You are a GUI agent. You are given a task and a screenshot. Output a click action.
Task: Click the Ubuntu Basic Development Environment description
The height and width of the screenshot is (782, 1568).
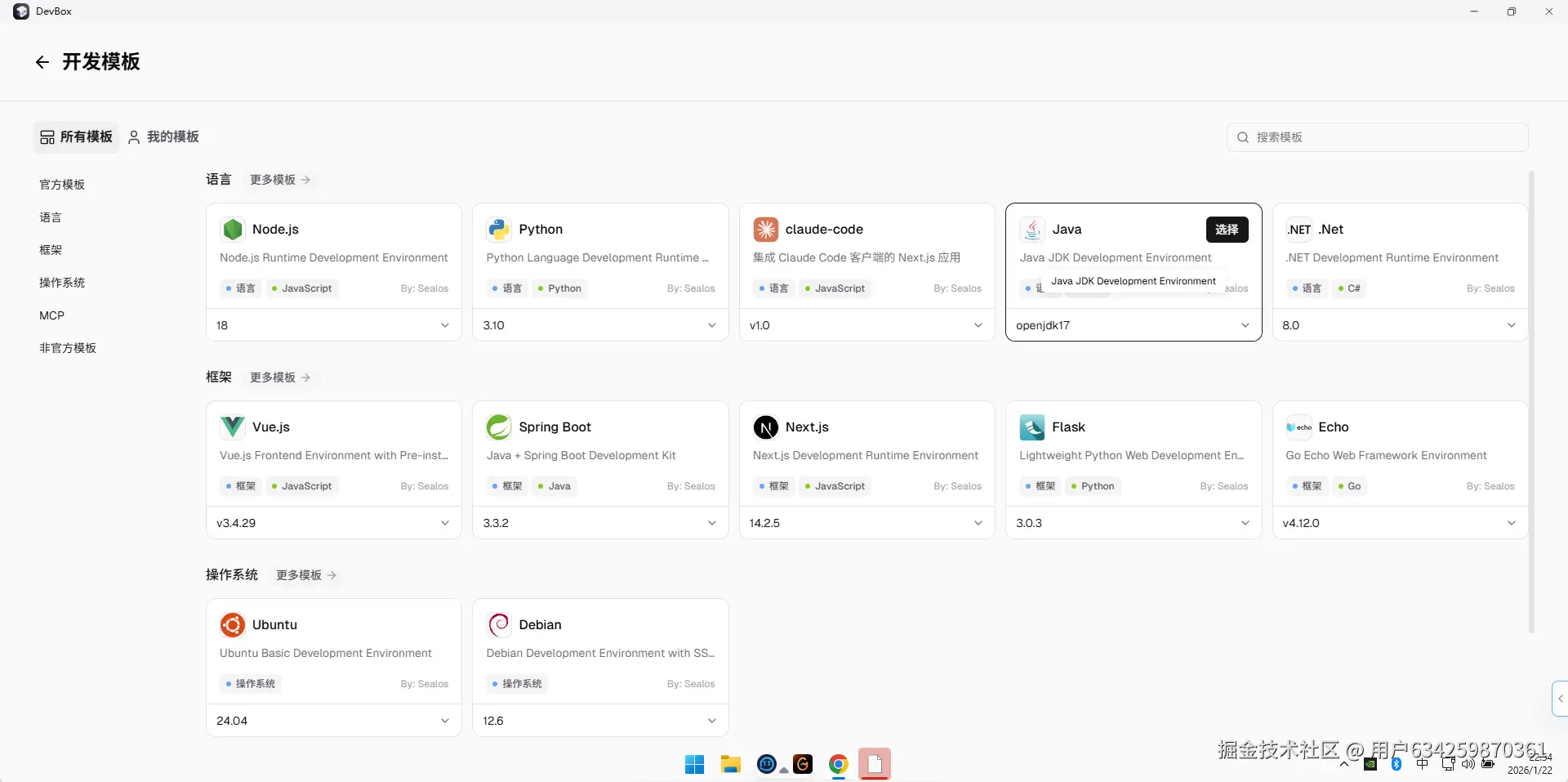click(326, 654)
